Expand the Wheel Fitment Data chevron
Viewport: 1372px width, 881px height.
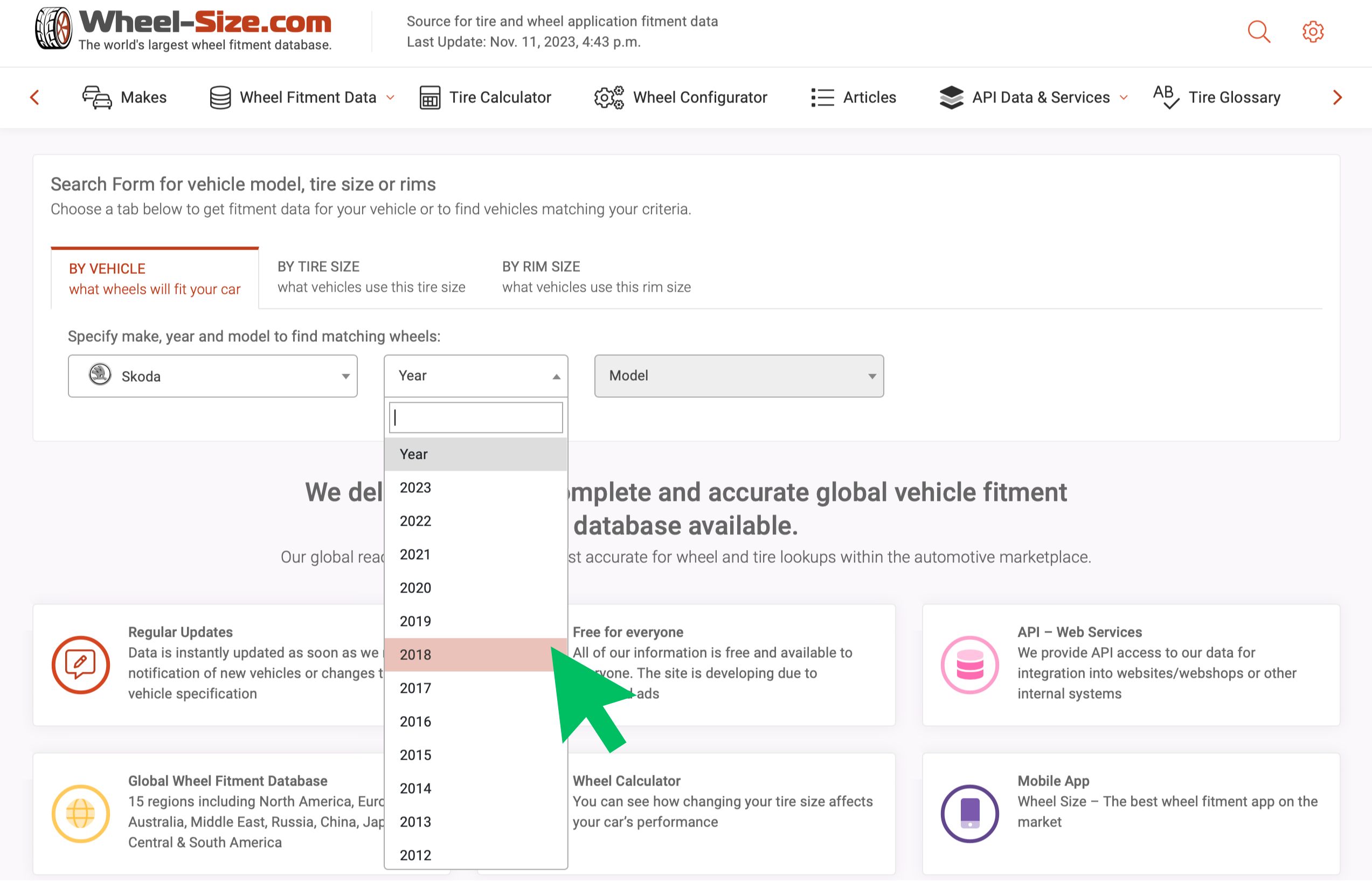point(391,98)
